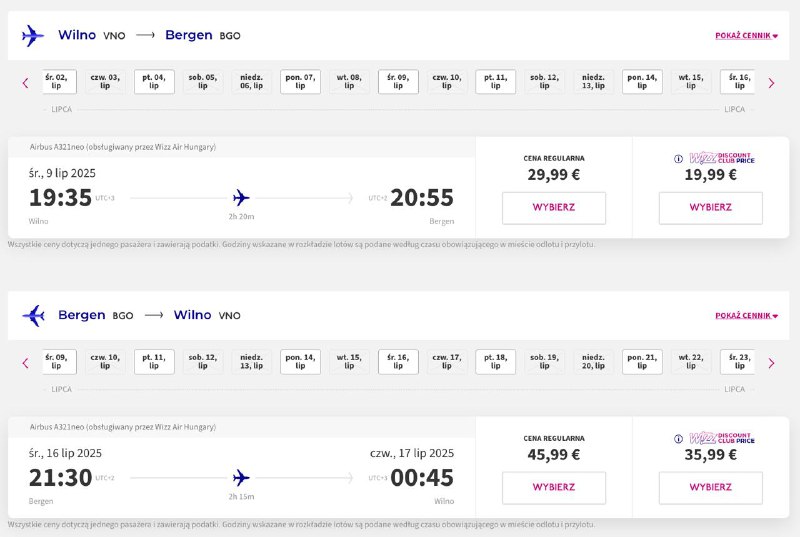
Task: Click the return Bergen–Wilno airplane icon
Action: [x=34, y=315]
